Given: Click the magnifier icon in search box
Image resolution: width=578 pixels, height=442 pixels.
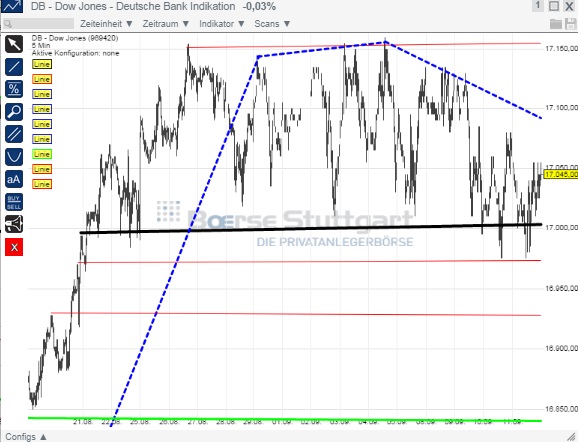Looking at the screenshot, I should point(8,24).
